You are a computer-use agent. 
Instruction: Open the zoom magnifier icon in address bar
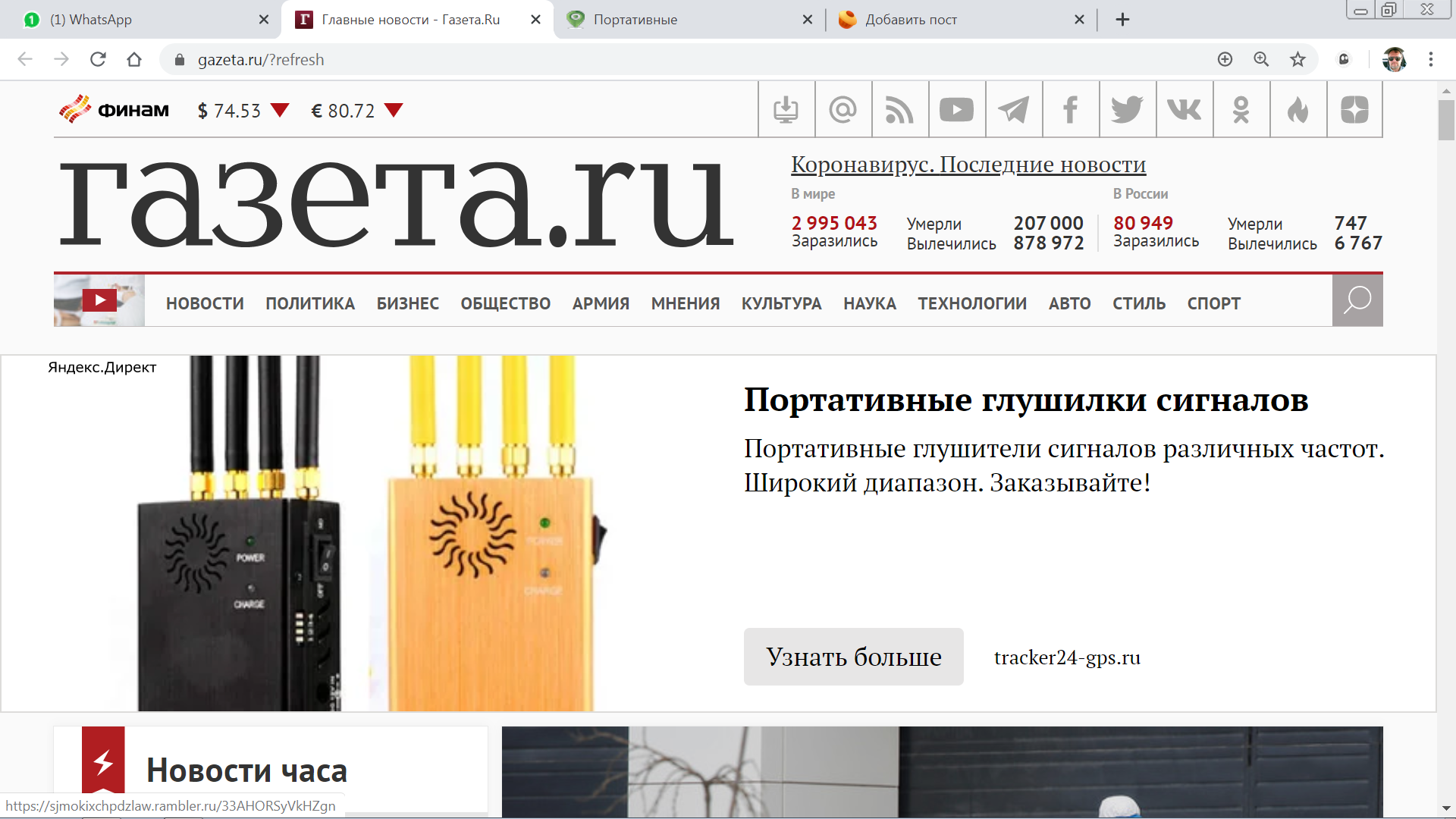1261,59
